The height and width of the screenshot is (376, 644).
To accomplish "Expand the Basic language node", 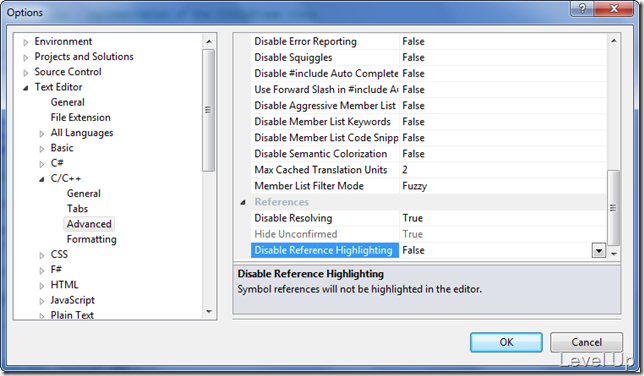I will (x=41, y=149).
